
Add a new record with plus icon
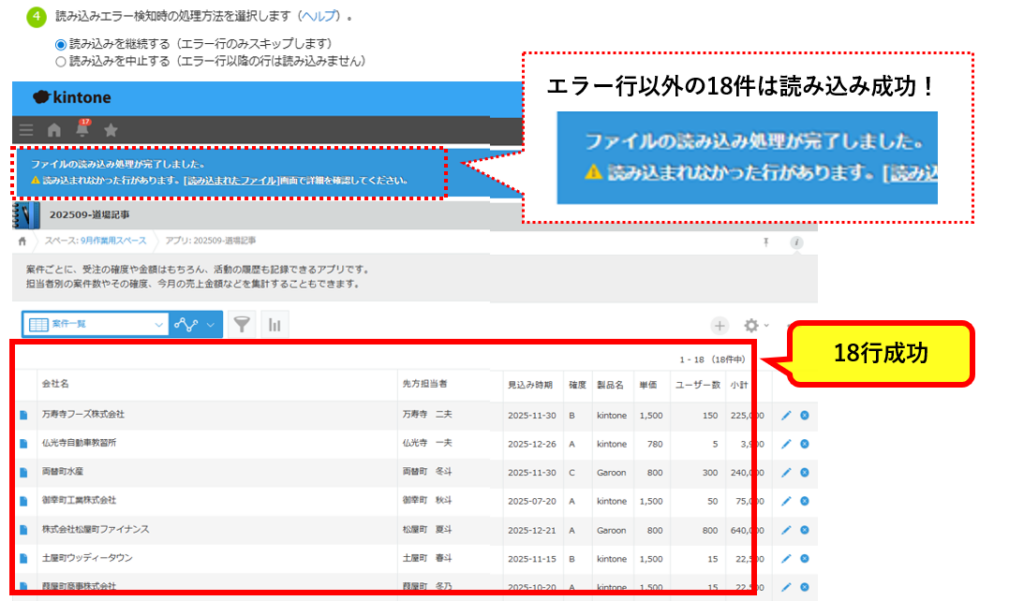coord(719,325)
